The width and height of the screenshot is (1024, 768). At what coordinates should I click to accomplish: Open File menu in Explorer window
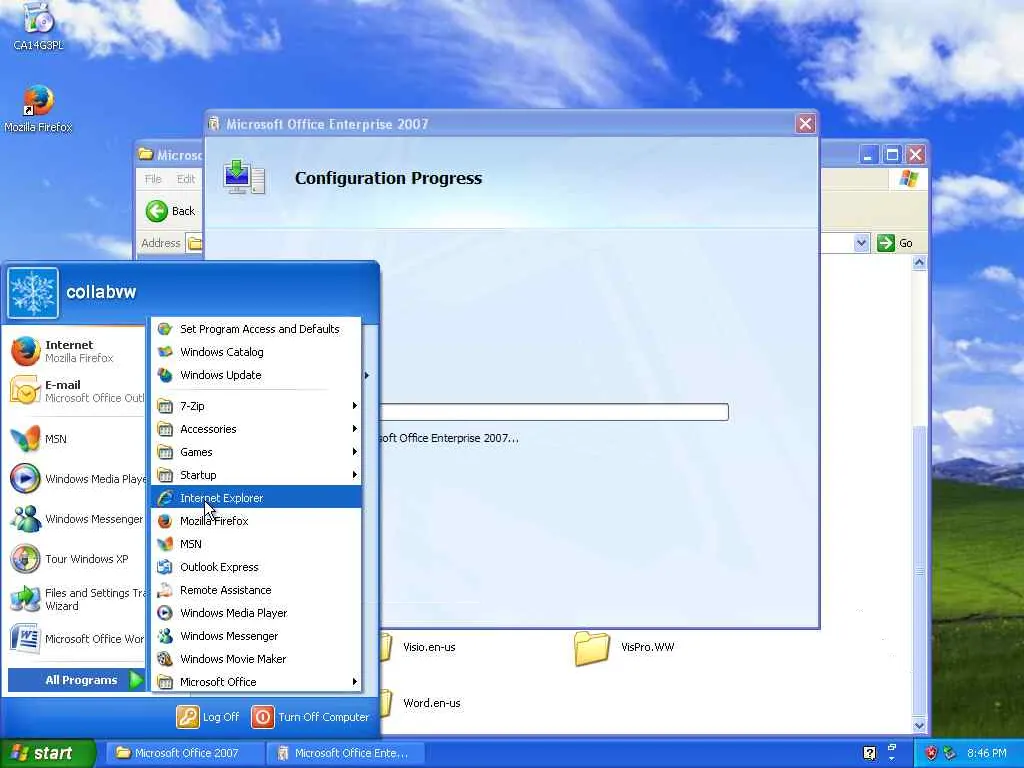[153, 179]
